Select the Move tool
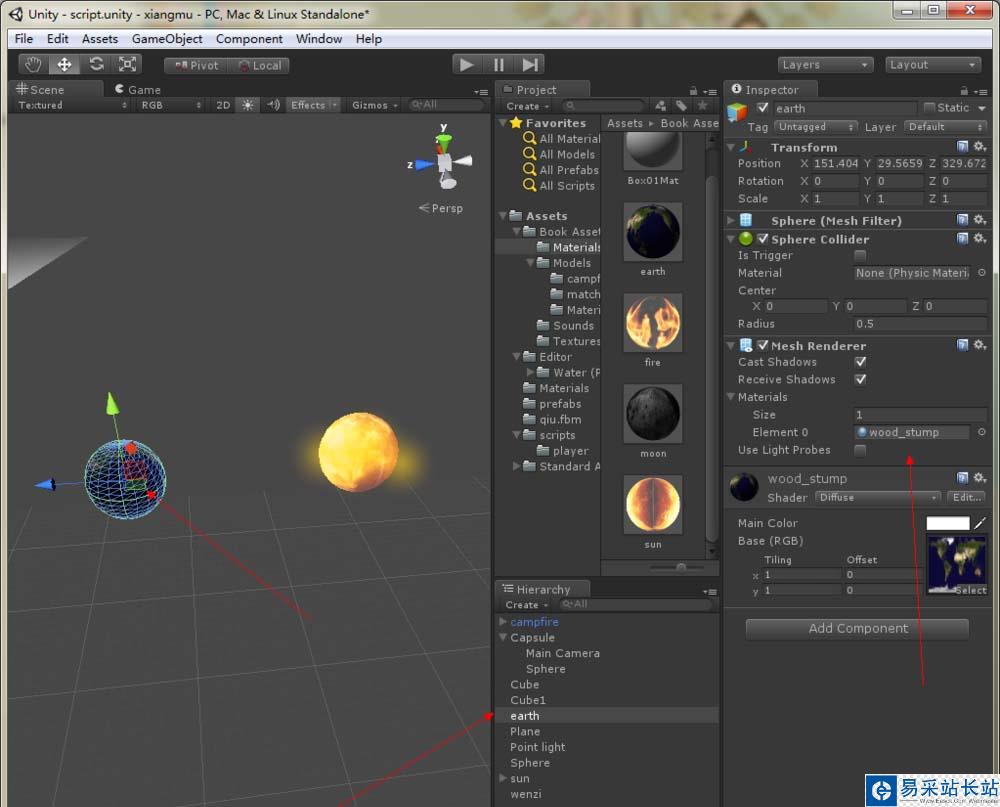The height and width of the screenshot is (807, 1000). [x=64, y=64]
